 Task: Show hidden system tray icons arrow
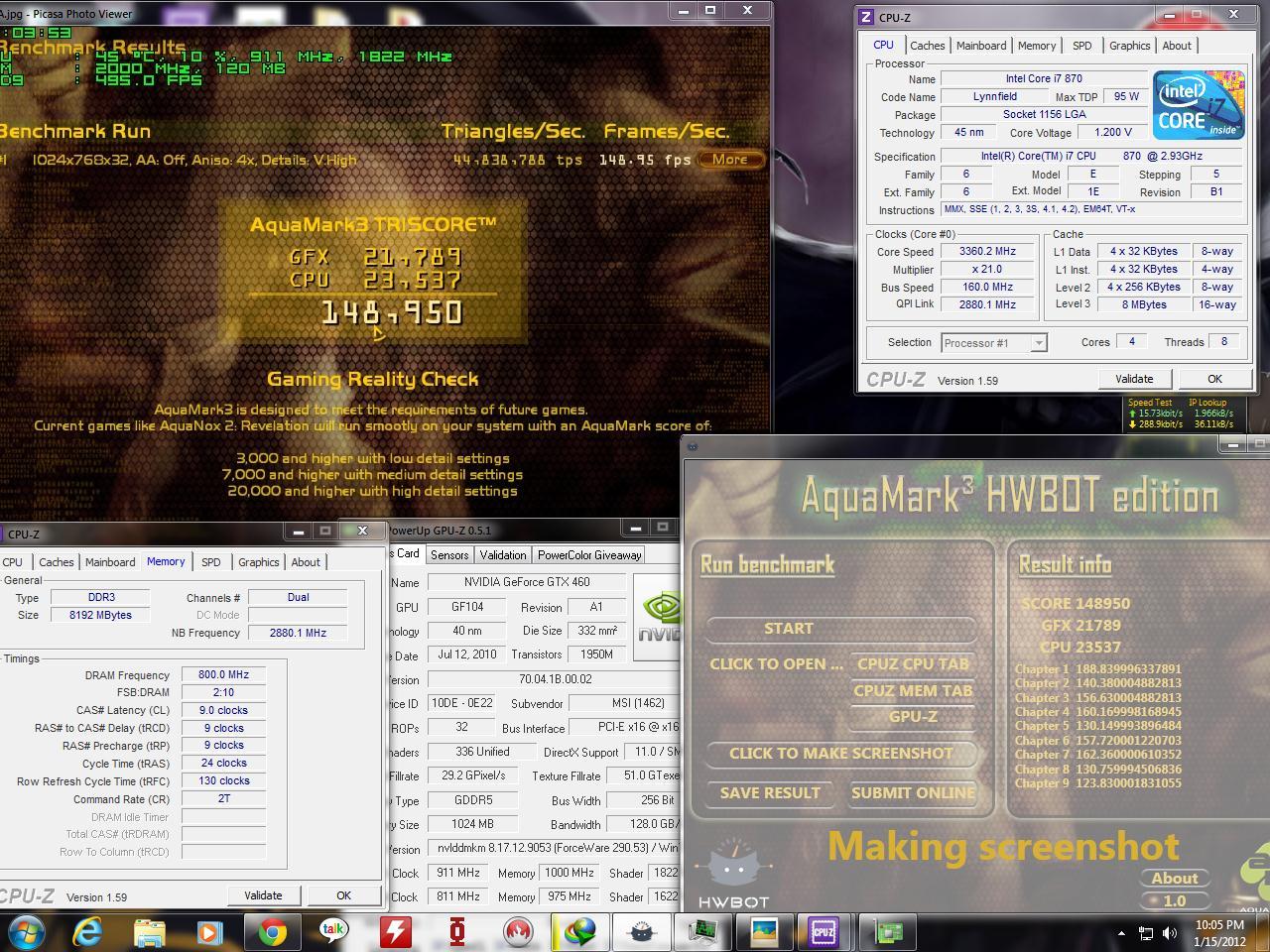pyautogui.click(x=1121, y=933)
